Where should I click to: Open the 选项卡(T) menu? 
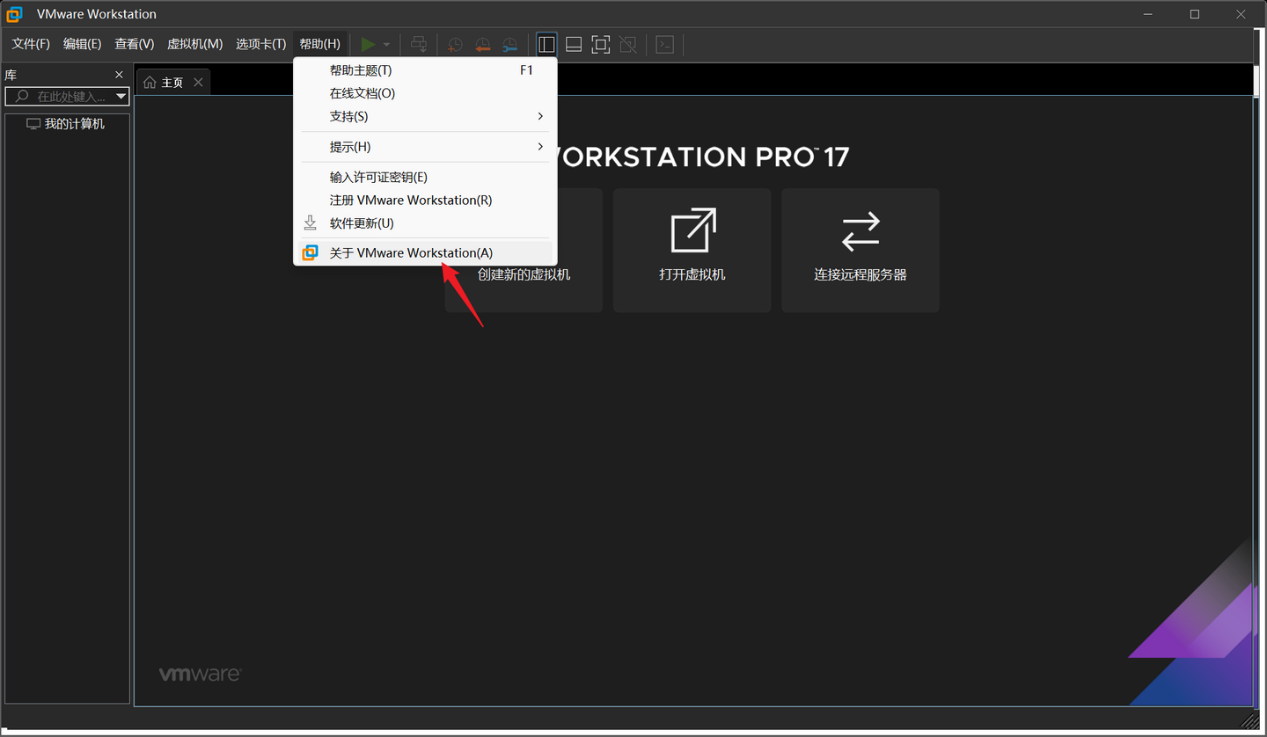261,44
